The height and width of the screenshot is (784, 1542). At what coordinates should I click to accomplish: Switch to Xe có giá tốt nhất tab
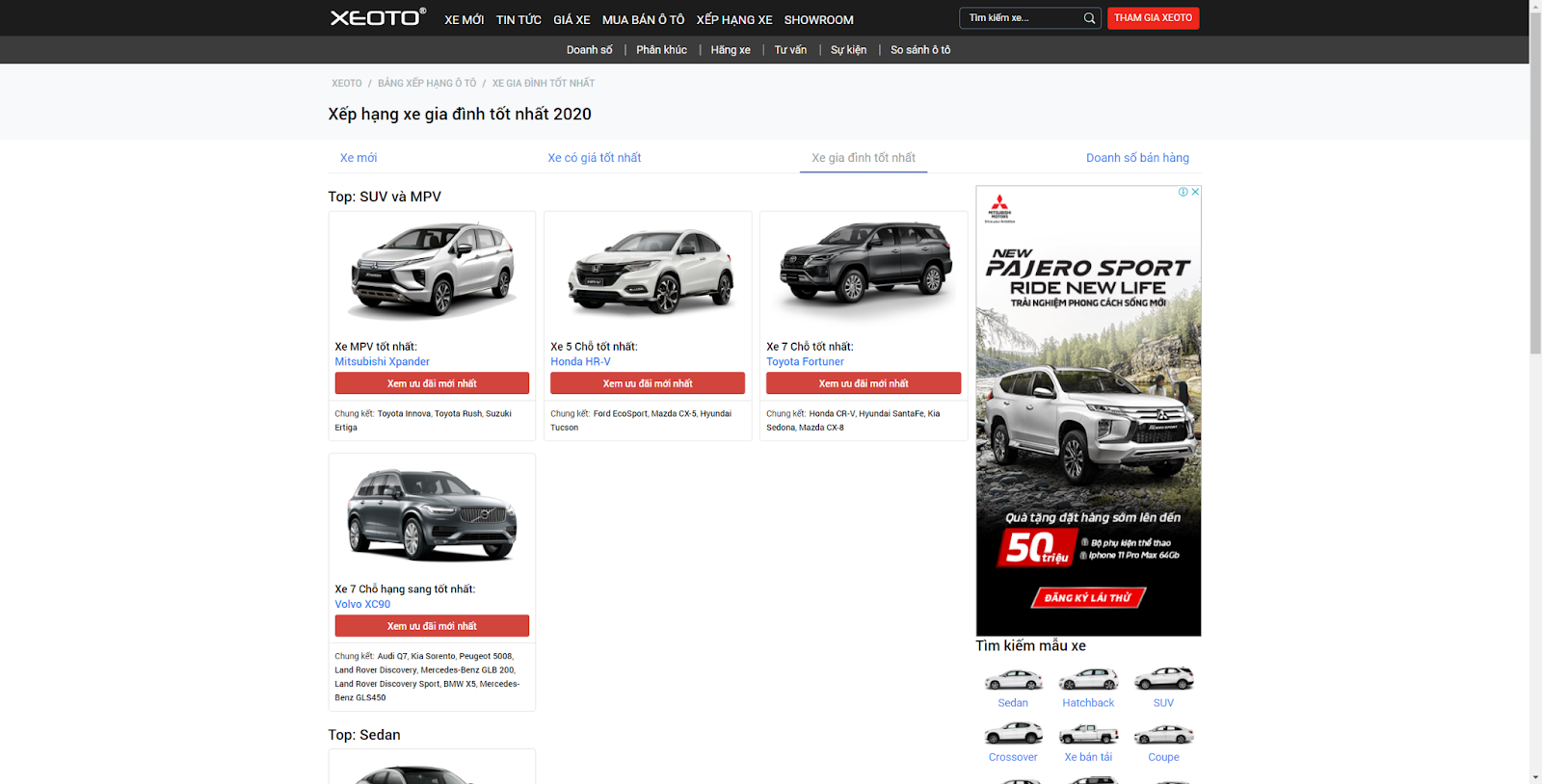click(595, 158)
